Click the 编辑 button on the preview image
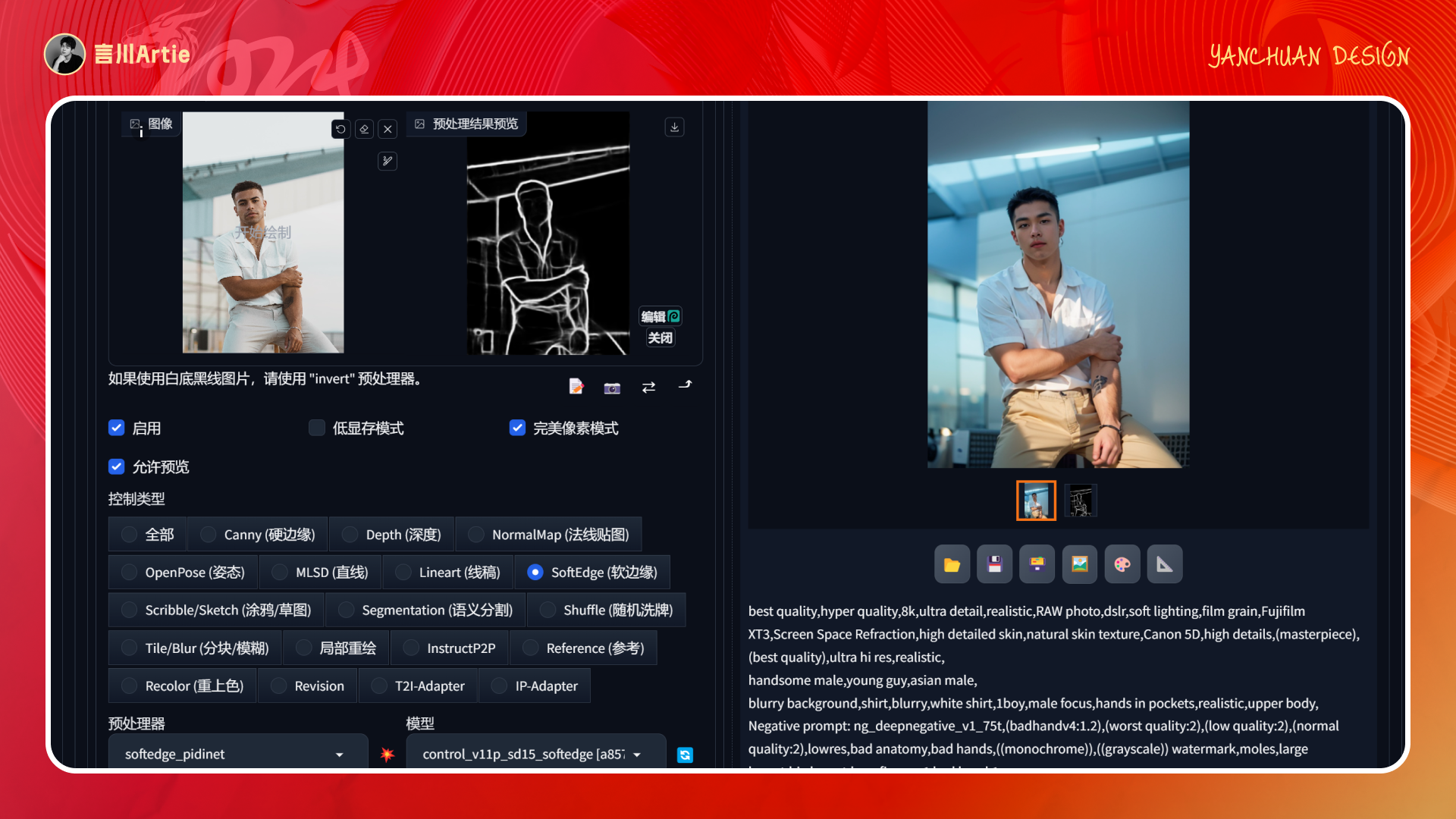The image size is (1456, 819). pyautogui.click(x=659, y=316)
